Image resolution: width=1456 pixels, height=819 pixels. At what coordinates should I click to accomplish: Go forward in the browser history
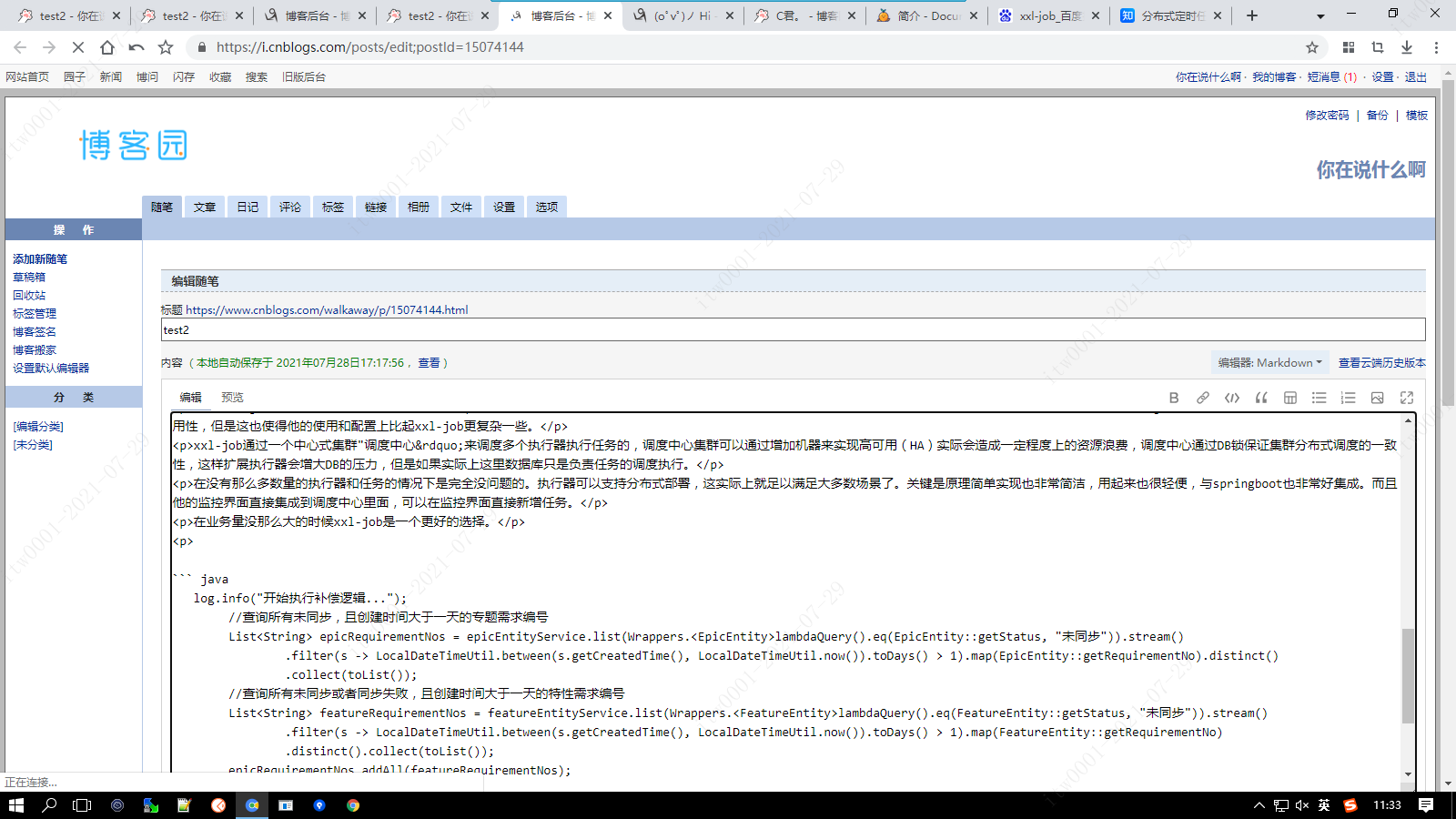point(49,47)
